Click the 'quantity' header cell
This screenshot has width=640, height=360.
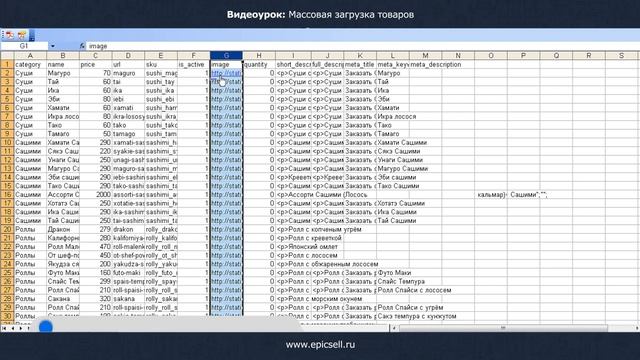pos(259,64)
